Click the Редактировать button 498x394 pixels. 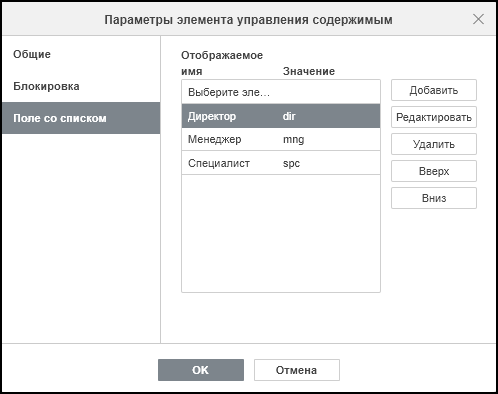[x=434, y=117]
